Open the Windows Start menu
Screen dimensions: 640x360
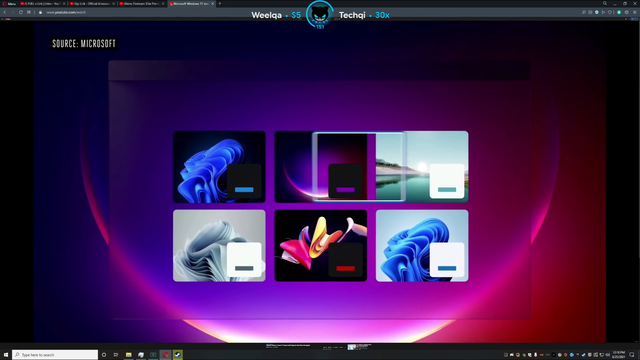6,355
